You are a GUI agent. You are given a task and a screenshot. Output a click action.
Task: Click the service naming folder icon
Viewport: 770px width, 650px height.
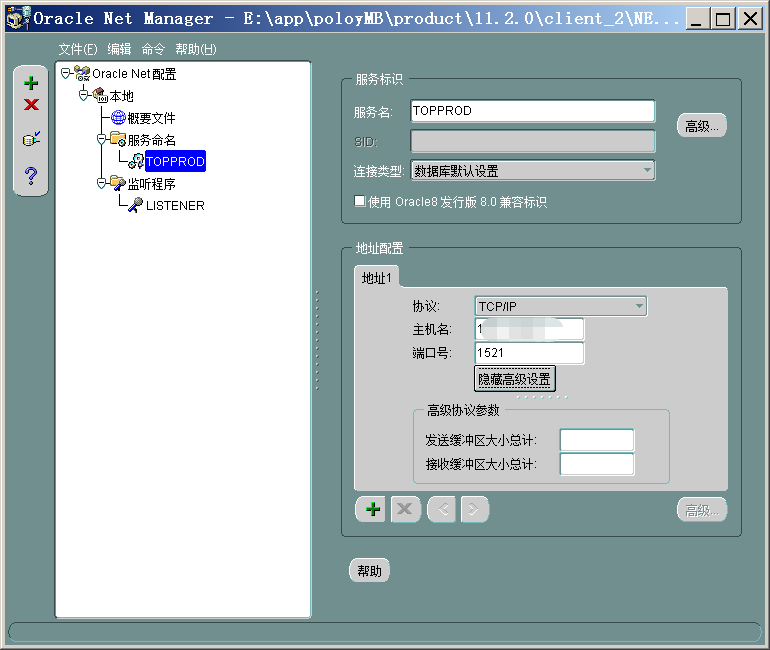point(118,139)
